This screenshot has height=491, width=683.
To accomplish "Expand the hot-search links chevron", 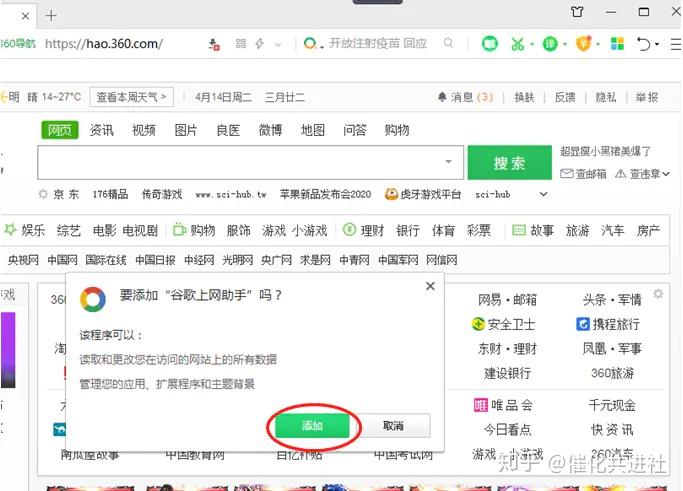I will pos(543,194).
